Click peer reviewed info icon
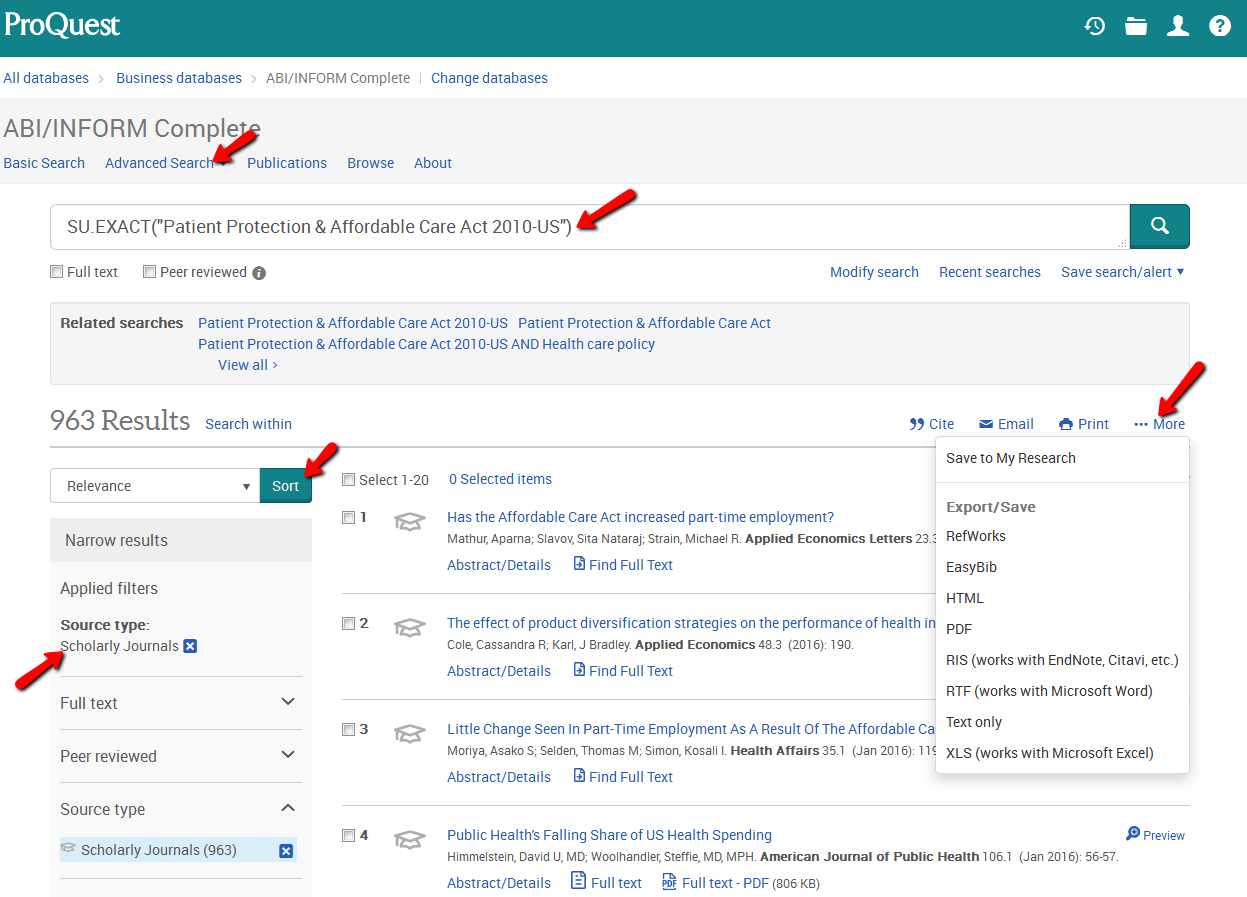This screenshot has width=1247, height=897. pyautogui.click(x=259, y=273)
